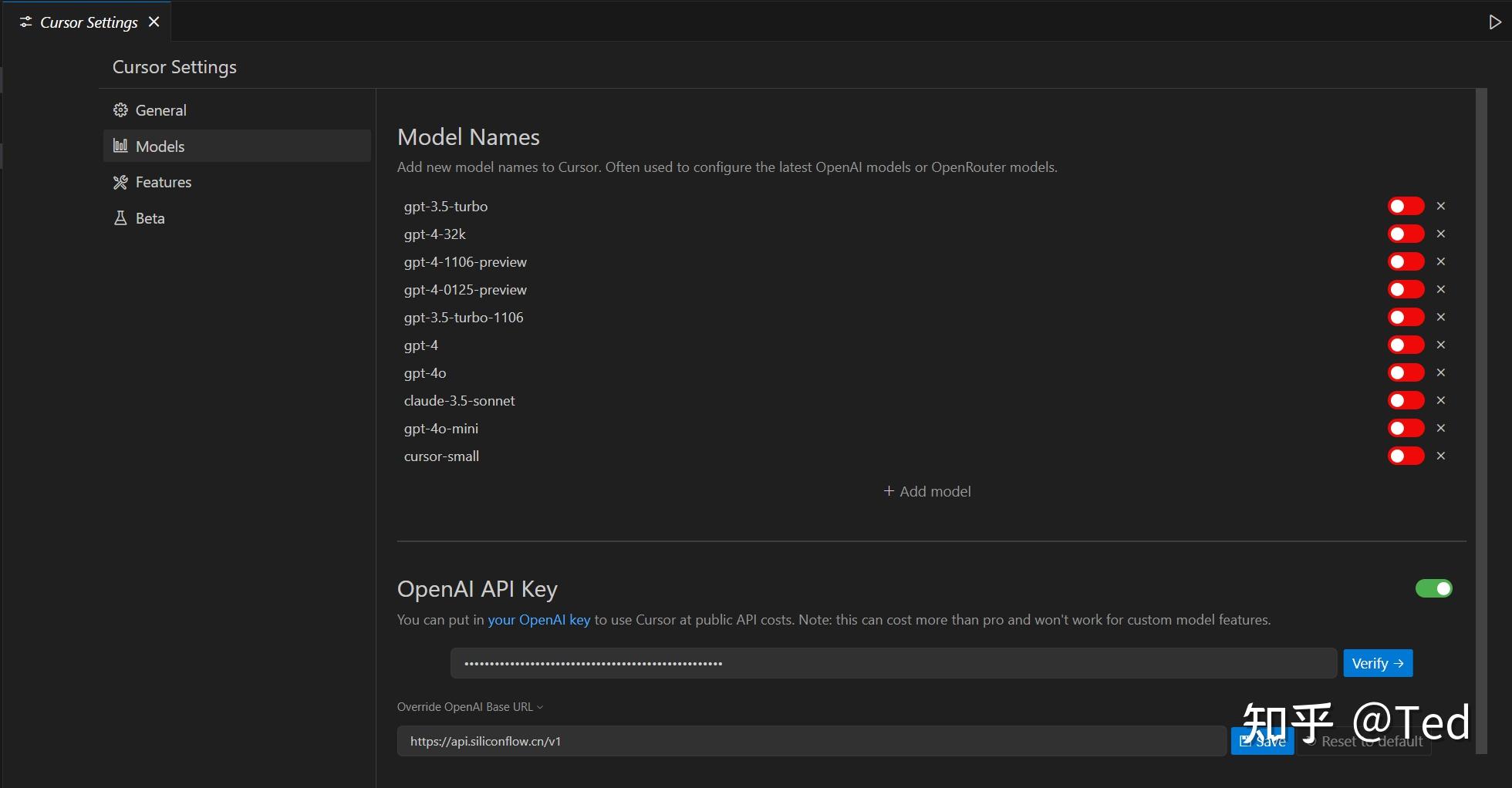This screenshot has width=1512, height=788.
Task: Remove cursor-small using the X icon
Action: (x=1440, y=456)
